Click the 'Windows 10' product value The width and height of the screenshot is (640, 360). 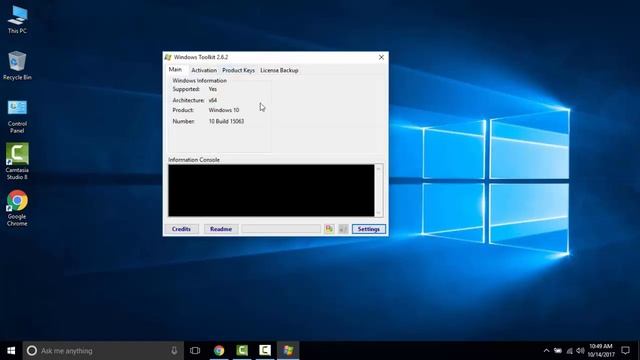224,110
